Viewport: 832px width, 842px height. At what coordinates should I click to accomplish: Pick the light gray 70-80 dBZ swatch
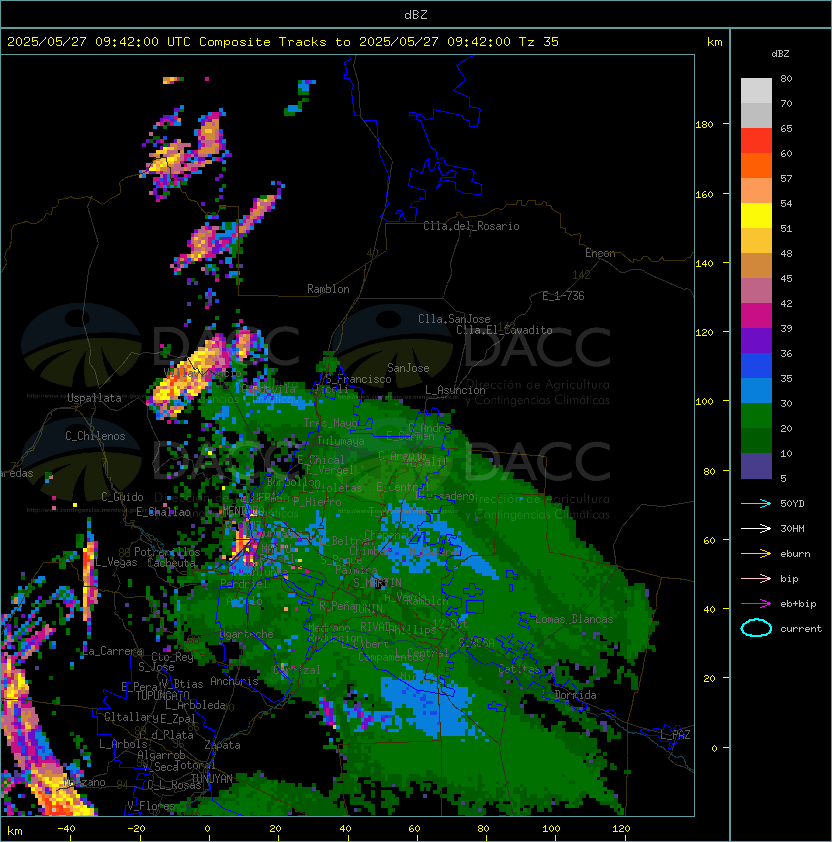click(756, 91)
